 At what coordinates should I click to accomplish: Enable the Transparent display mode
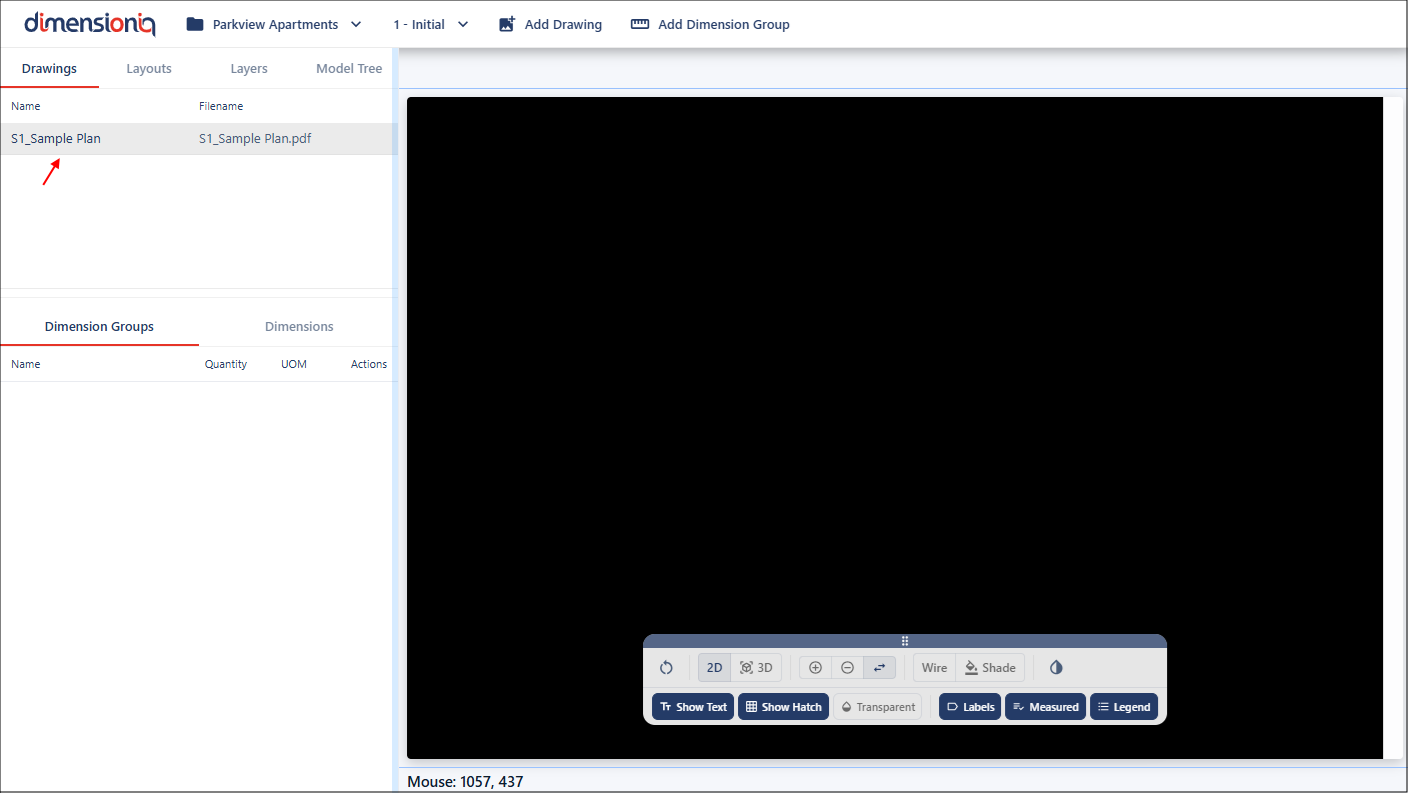tap(877, 707)
